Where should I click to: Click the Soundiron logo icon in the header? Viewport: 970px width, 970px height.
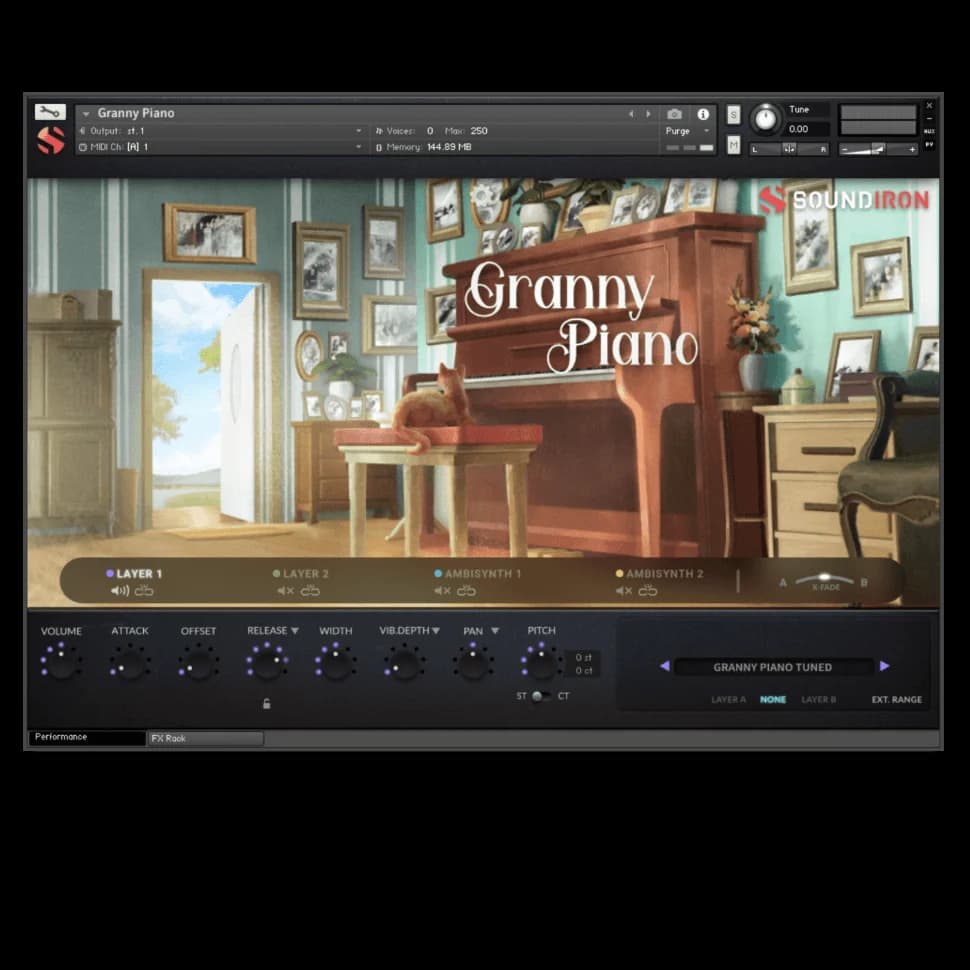point(50,140)
